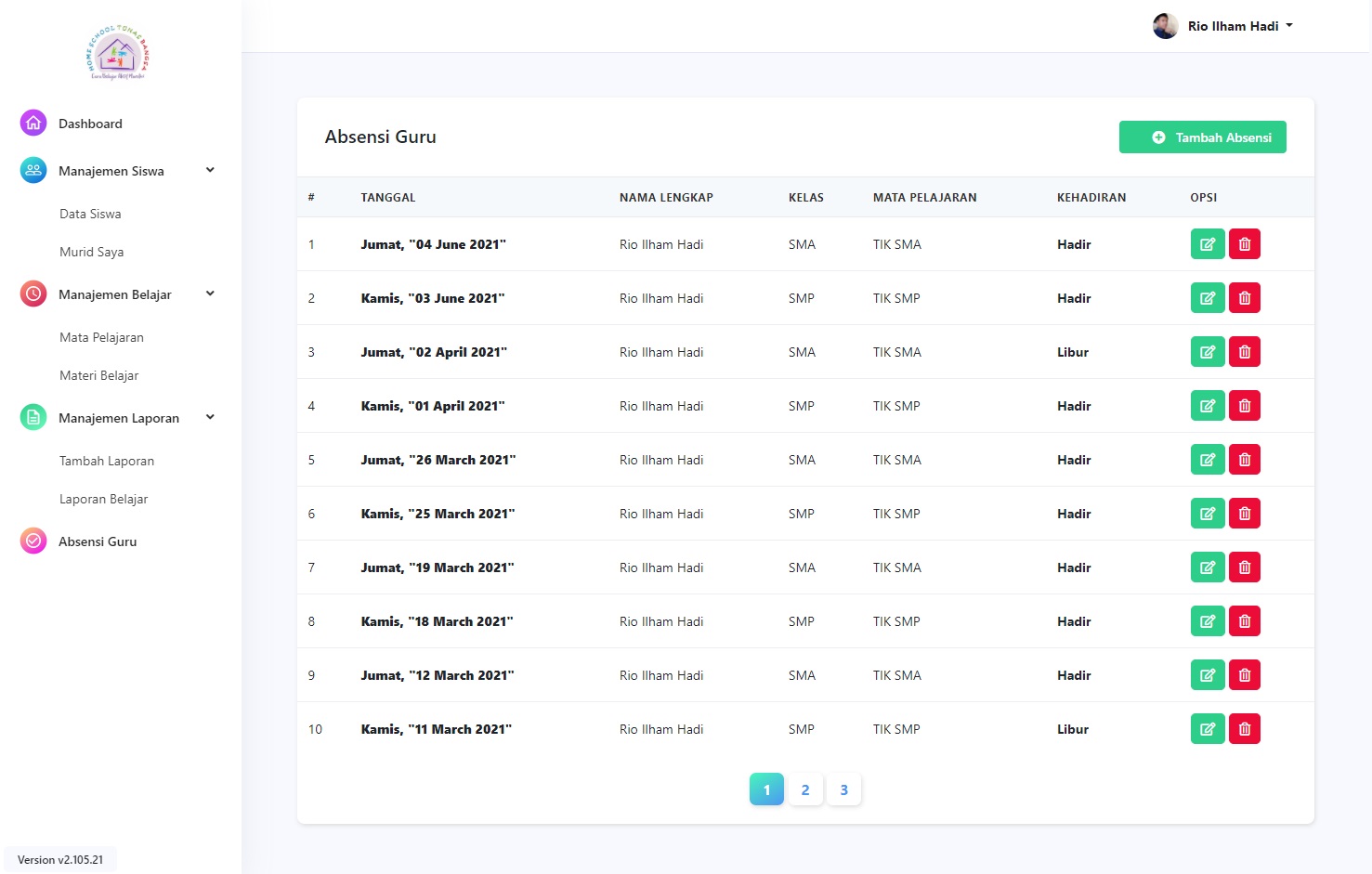Viewport: 1372px width, 874px height.
Task: Open Murid Saya in the sidebar
Action: click(x=91, y=252)
